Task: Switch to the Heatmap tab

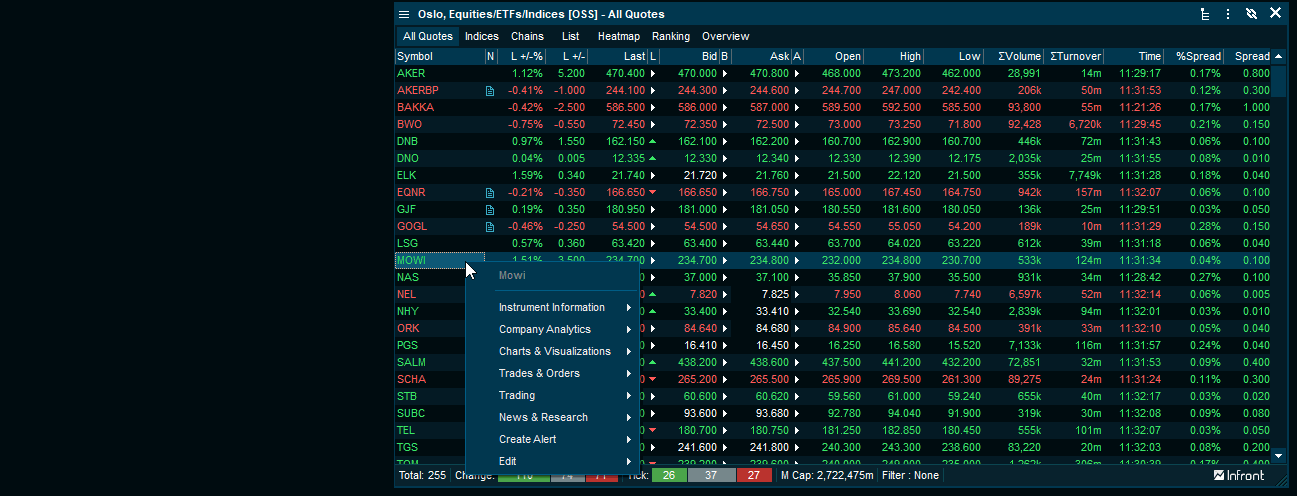Action: (x=618, y=37)
